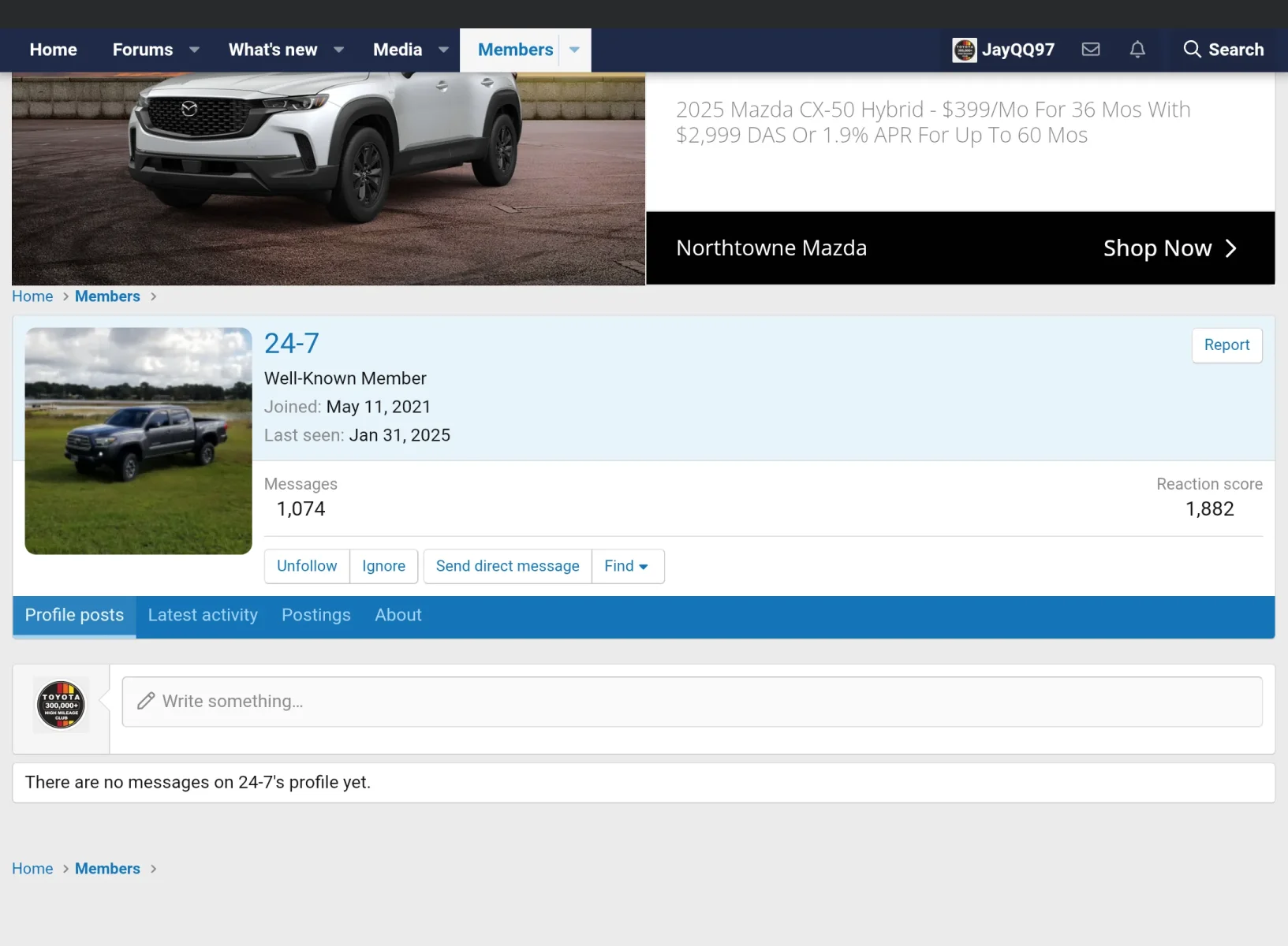Click bottom breadcrumb Members link
Screen dimensions: 1288x946
pyautogui.click(x=107, y=869)
